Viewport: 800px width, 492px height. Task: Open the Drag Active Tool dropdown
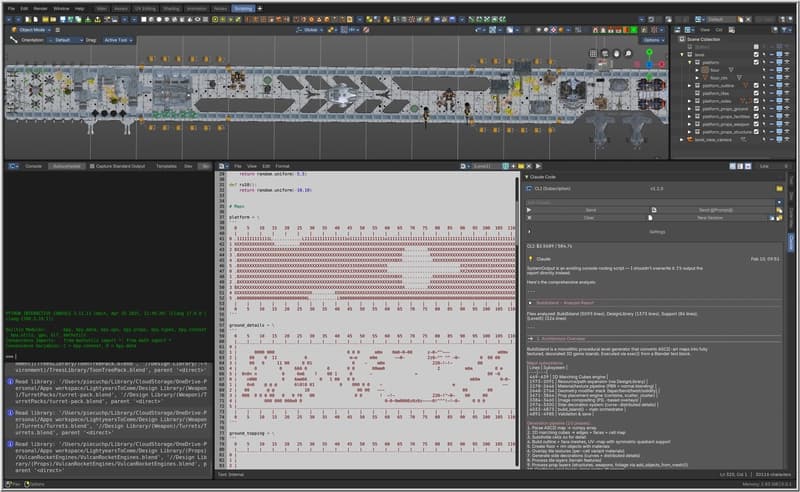[118, 40]
